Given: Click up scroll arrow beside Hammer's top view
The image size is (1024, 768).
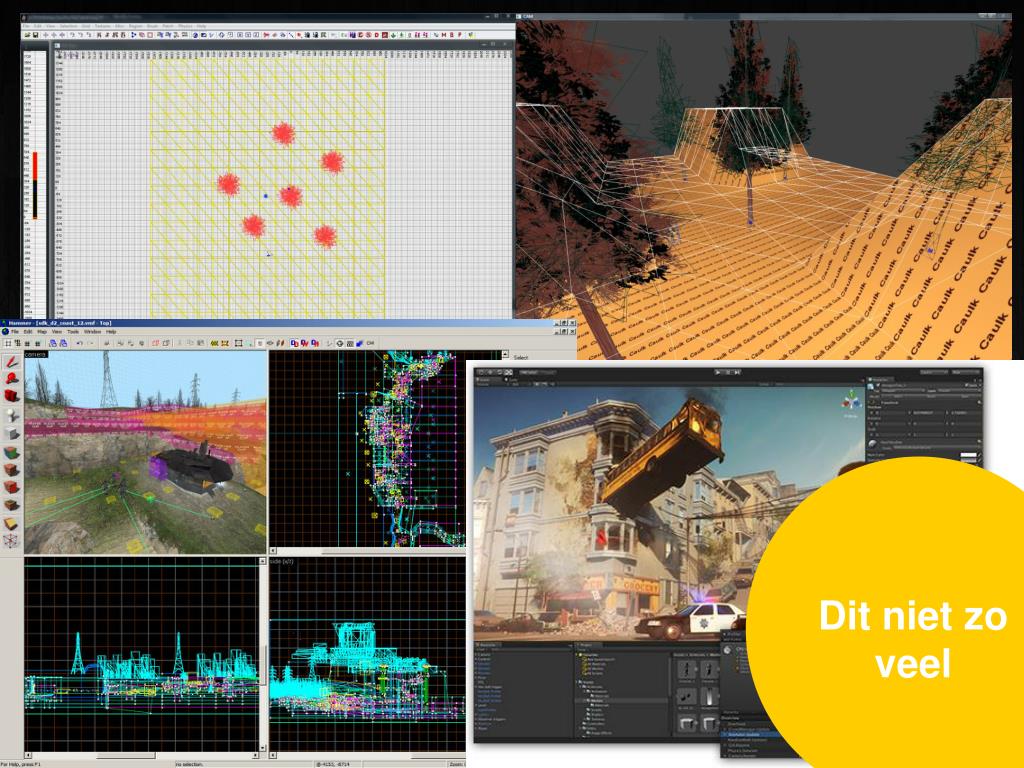Looking at the screenshot, I should pos(504,355).
